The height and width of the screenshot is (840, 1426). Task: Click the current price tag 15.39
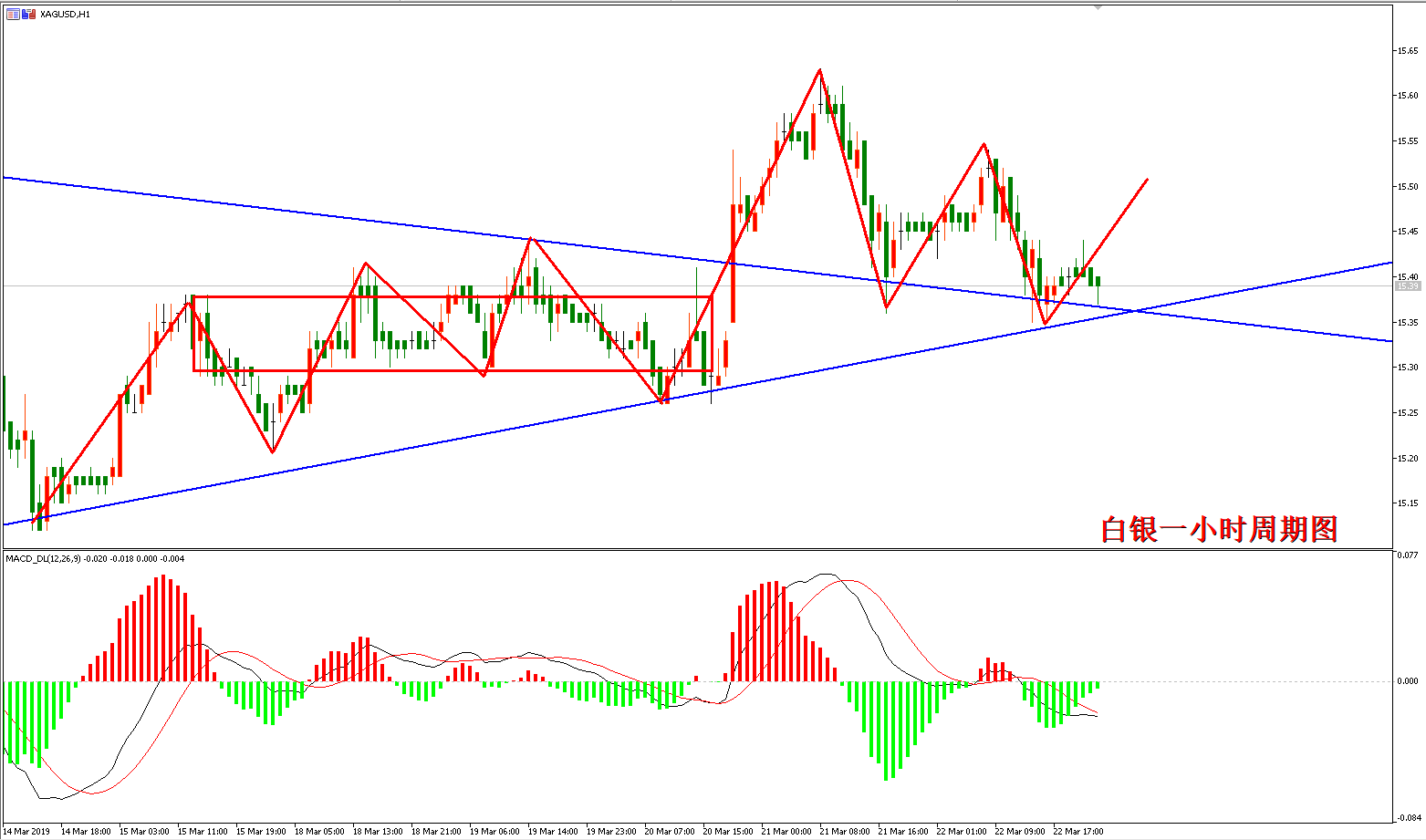coord(1408,286)
